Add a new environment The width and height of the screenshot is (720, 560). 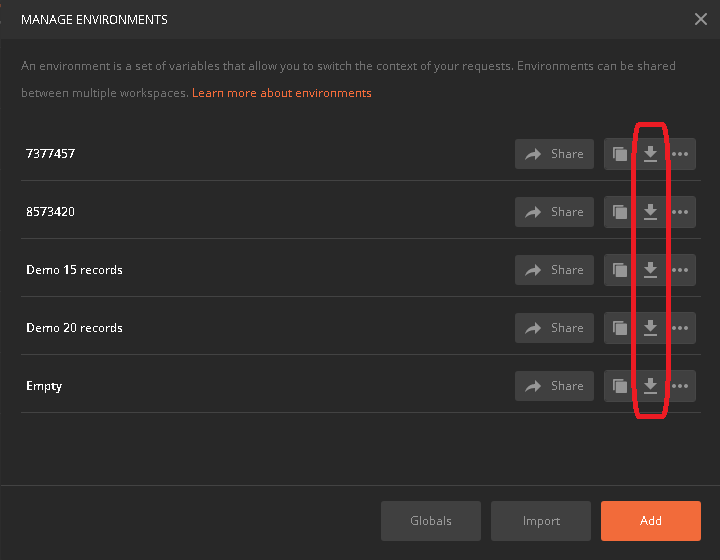click(x=651, y=521)
